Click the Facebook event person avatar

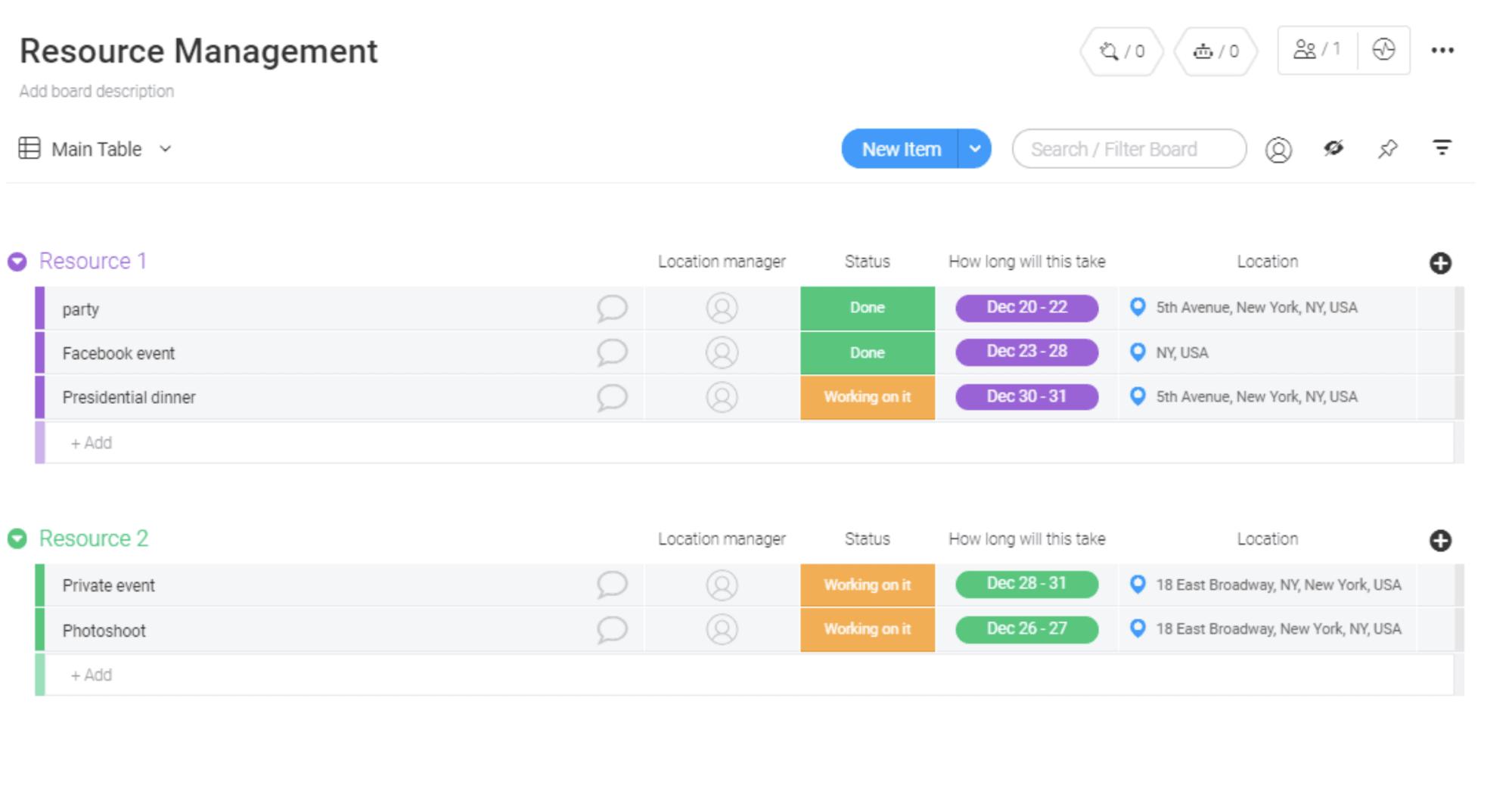[722, 352]
